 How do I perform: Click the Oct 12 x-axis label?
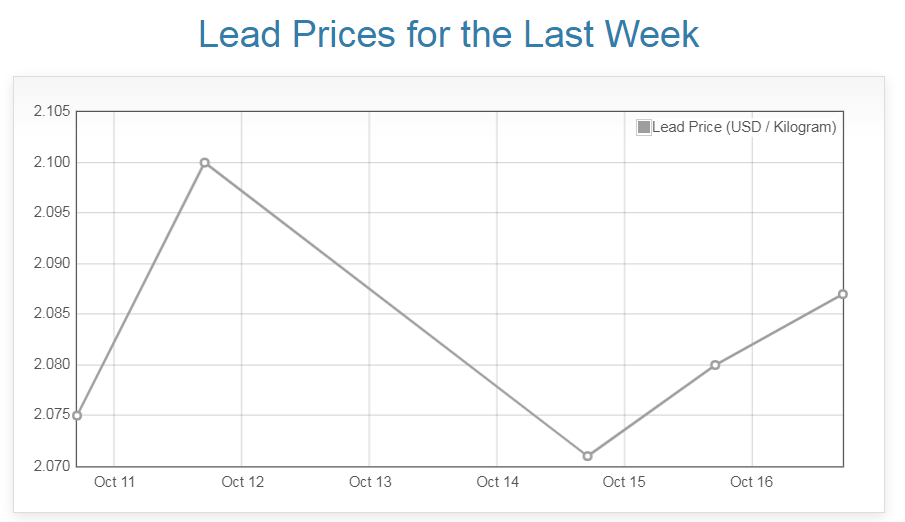242,483
